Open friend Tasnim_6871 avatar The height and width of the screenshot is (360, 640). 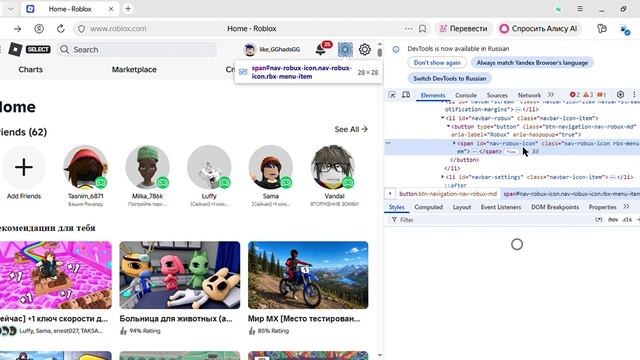[86, 167]
